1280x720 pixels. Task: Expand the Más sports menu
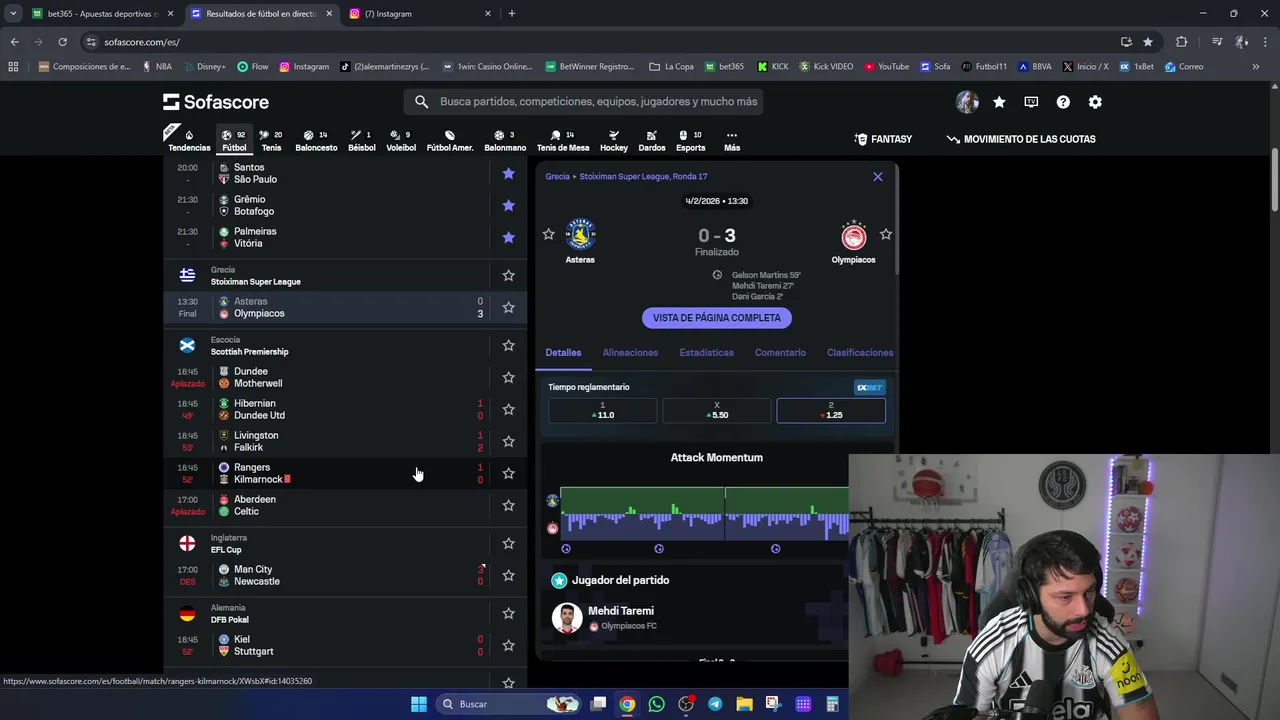[x=732, y=140]
